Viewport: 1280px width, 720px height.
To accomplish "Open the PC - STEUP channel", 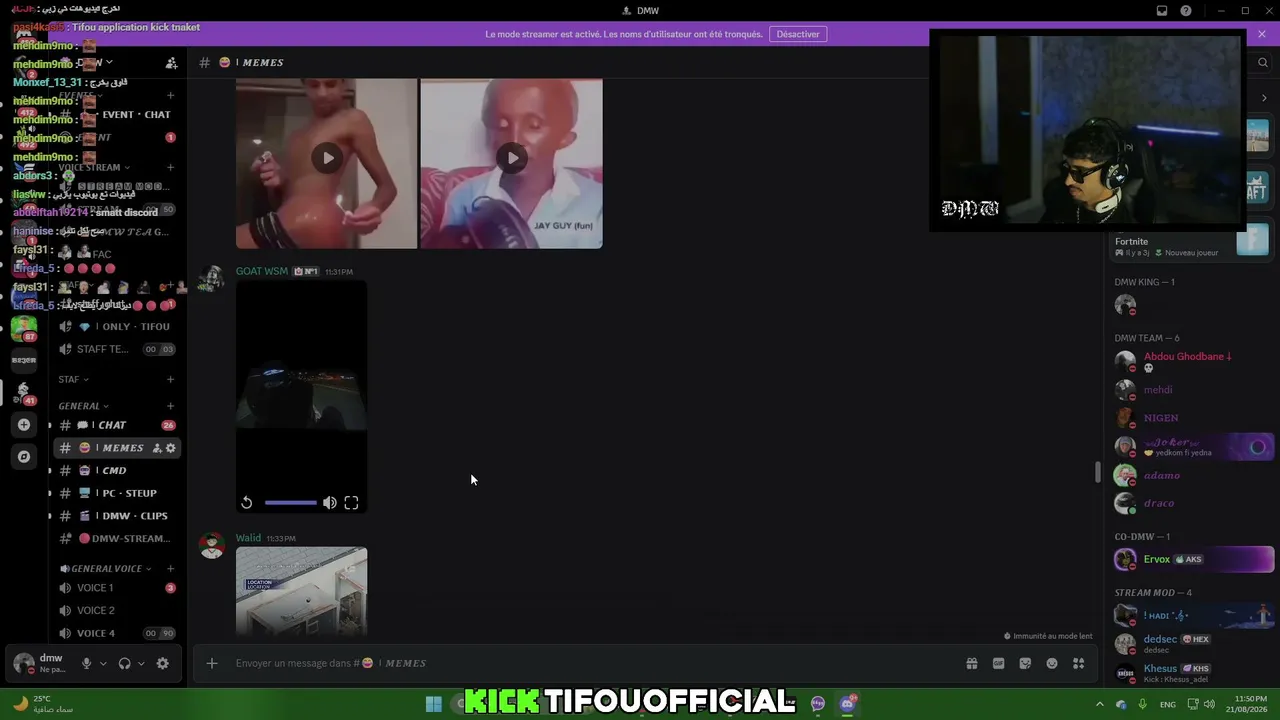I will pyautogui.click(x=115, y=493).
